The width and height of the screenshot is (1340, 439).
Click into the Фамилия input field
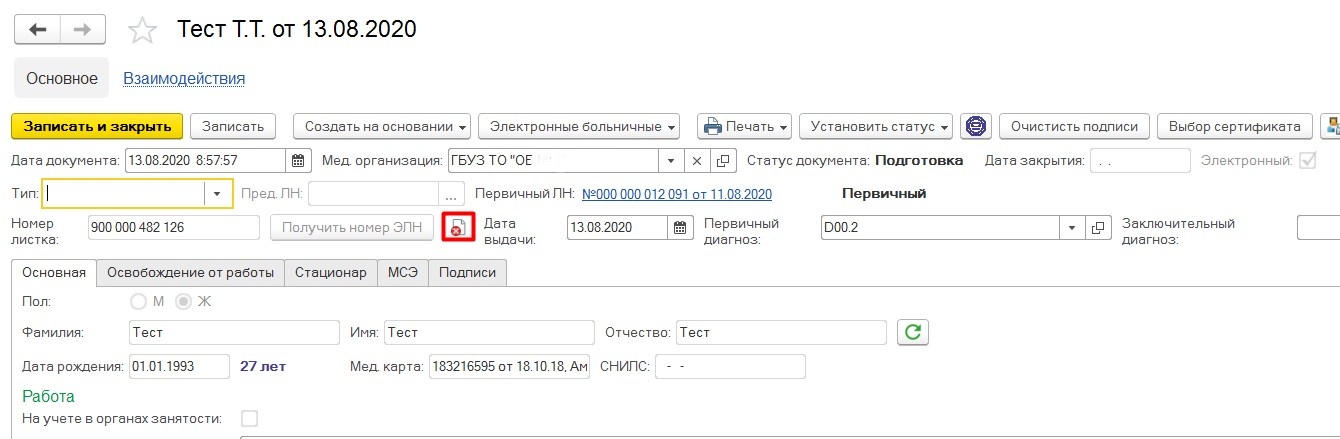pyautogui.click(x=234, y=332)
